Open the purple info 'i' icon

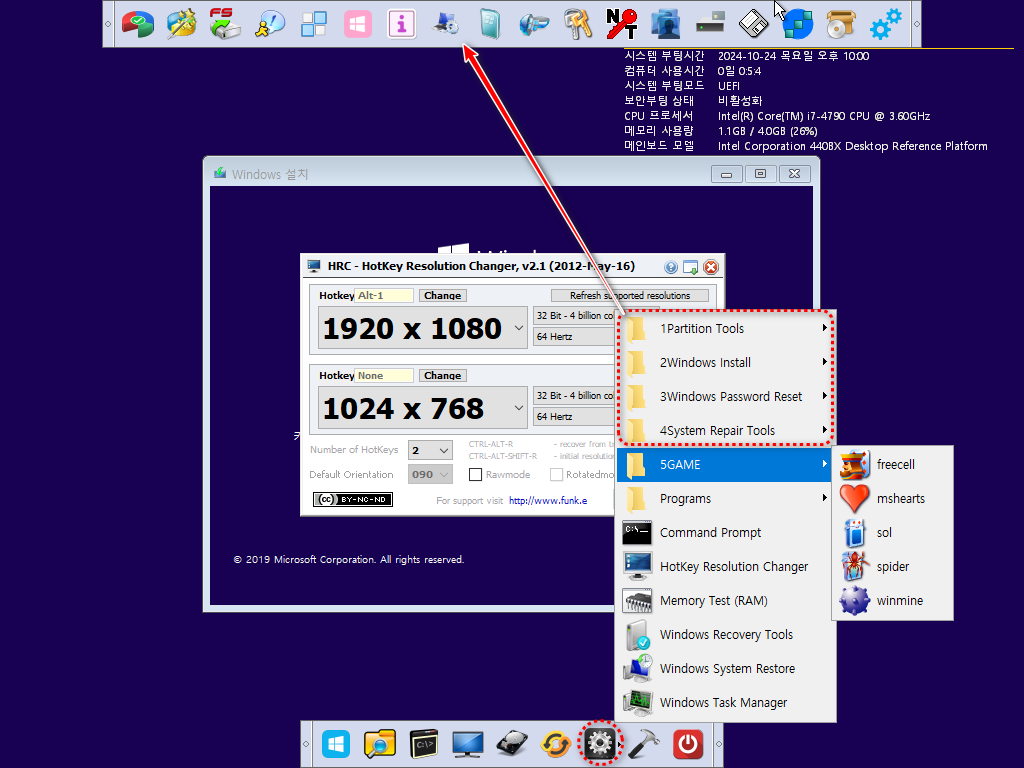[401, 24]
